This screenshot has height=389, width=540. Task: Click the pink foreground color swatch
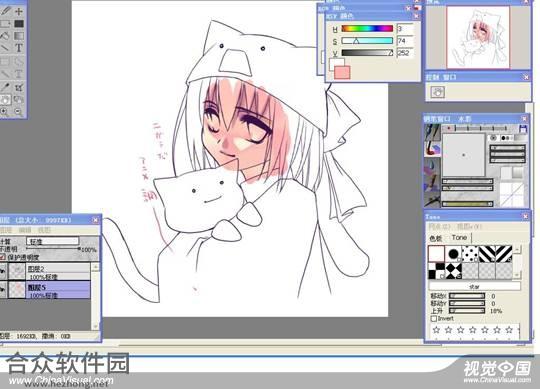coord(342,72)
